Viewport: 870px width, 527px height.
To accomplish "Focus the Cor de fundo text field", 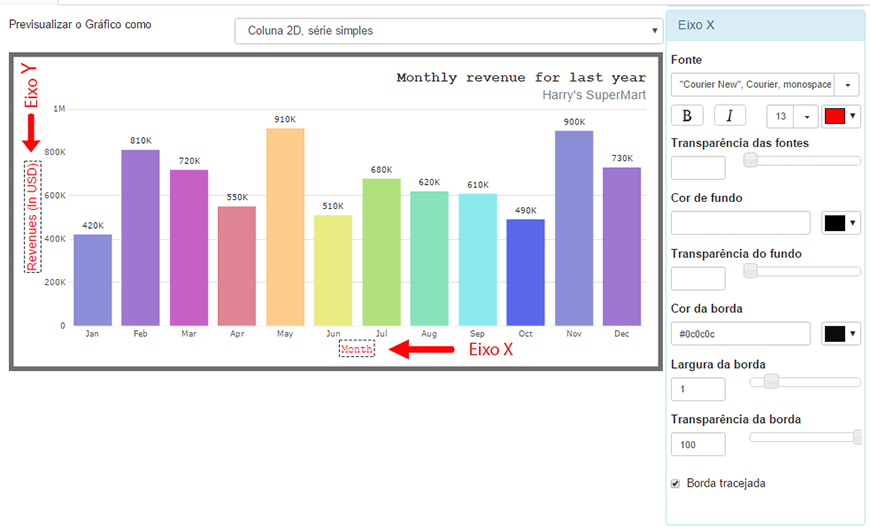I will 740,223.
